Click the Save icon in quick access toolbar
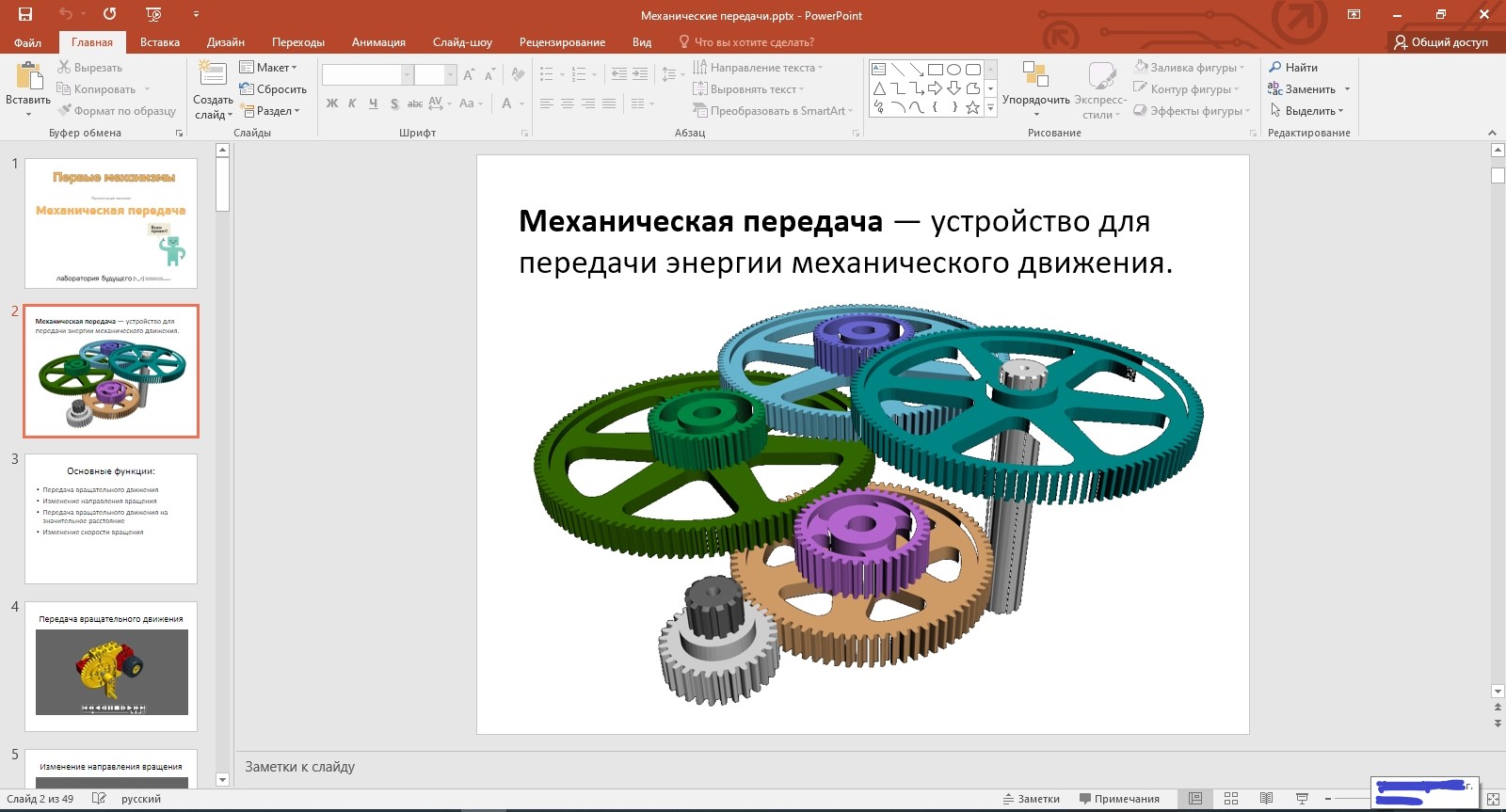Viewport: 1506px width, 812px height. tap(25, 14)
